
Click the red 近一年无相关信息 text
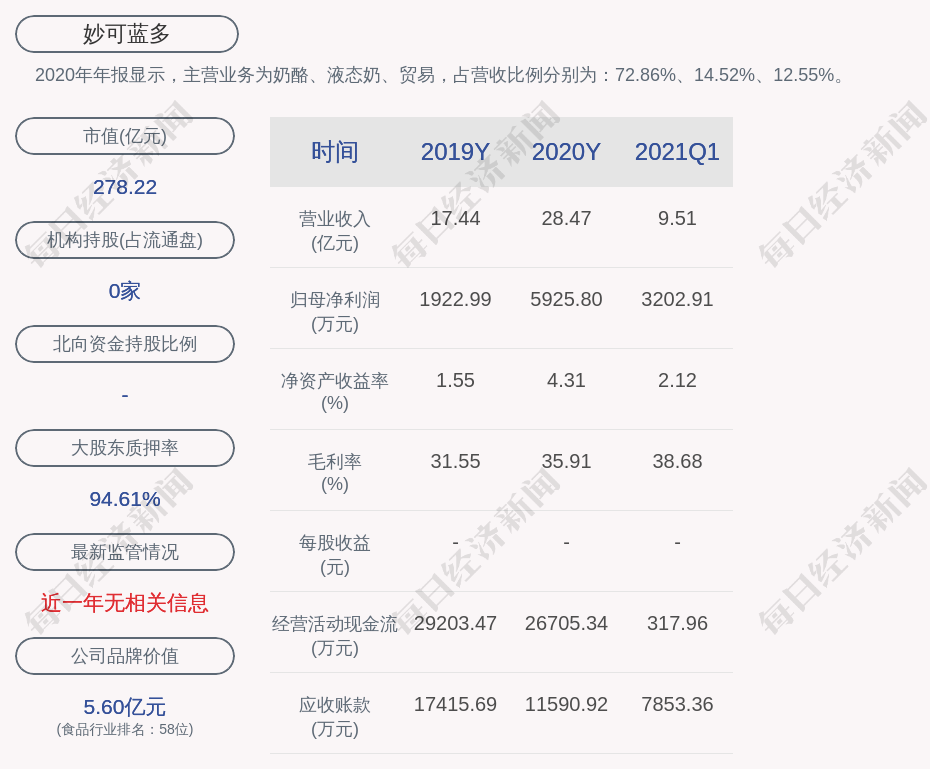[x=125, y=603]
